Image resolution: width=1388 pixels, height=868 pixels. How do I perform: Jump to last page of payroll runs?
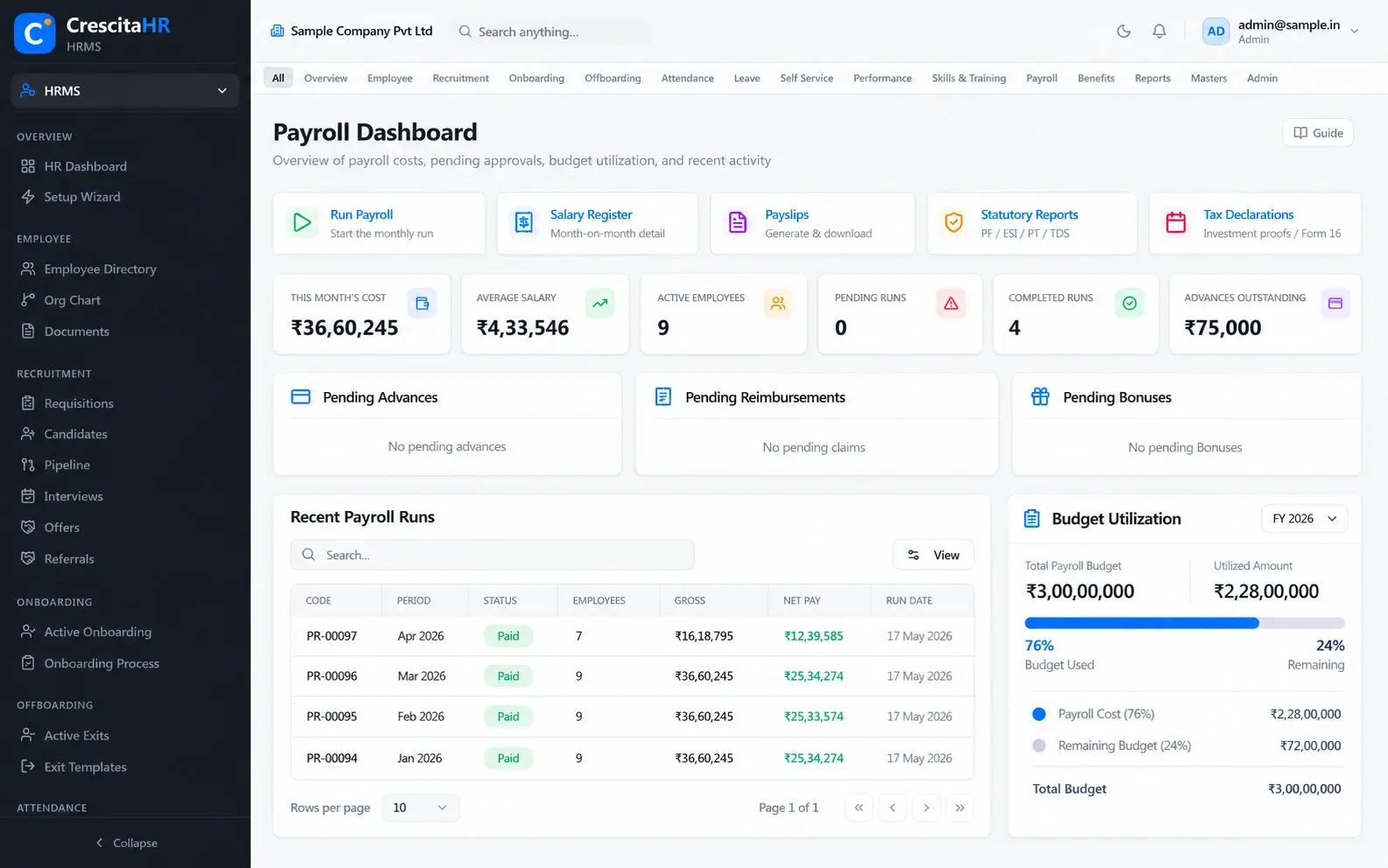(x=960, y=808)
